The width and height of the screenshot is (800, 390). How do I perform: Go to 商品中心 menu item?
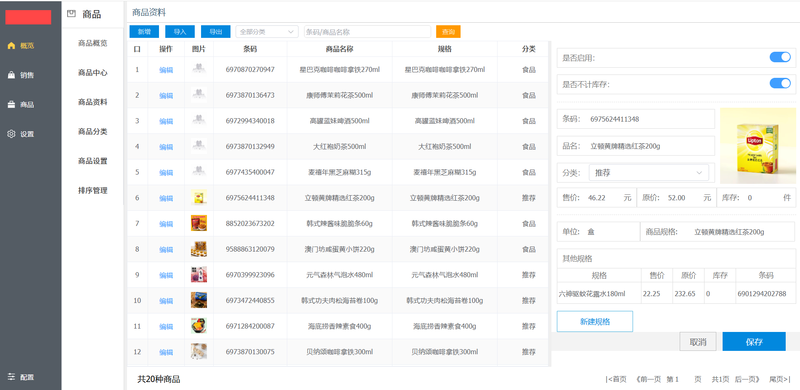coord(93,72)
